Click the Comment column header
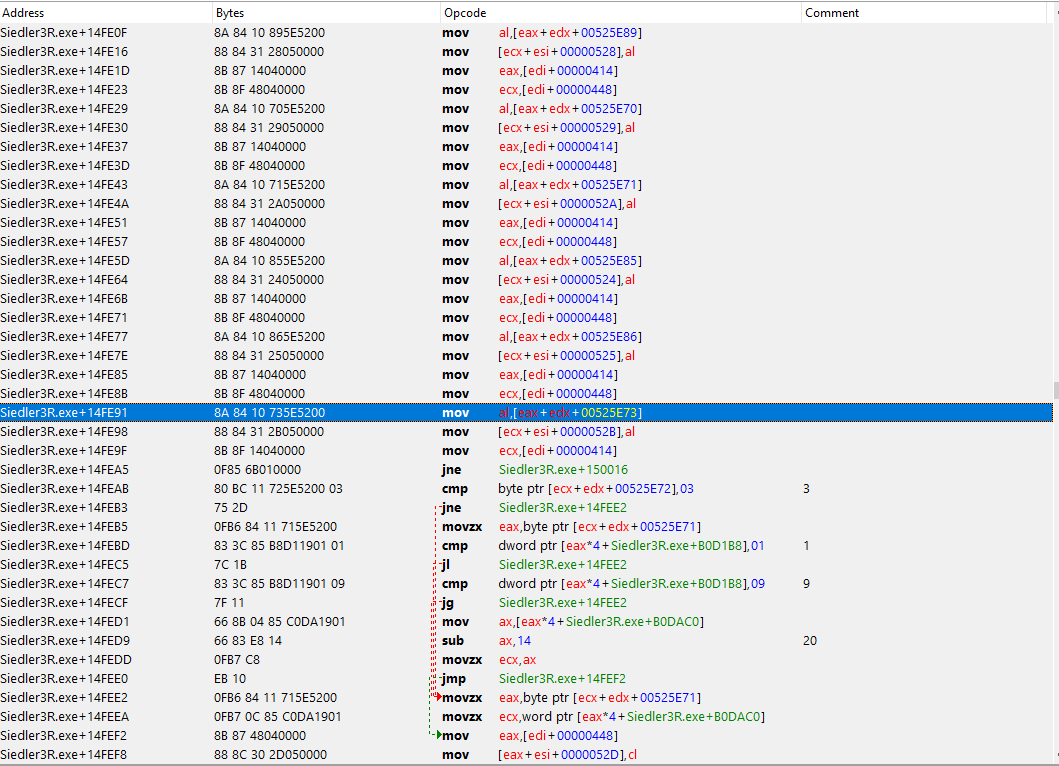Viewport: 1059px width, 766px height. point(923,13)
